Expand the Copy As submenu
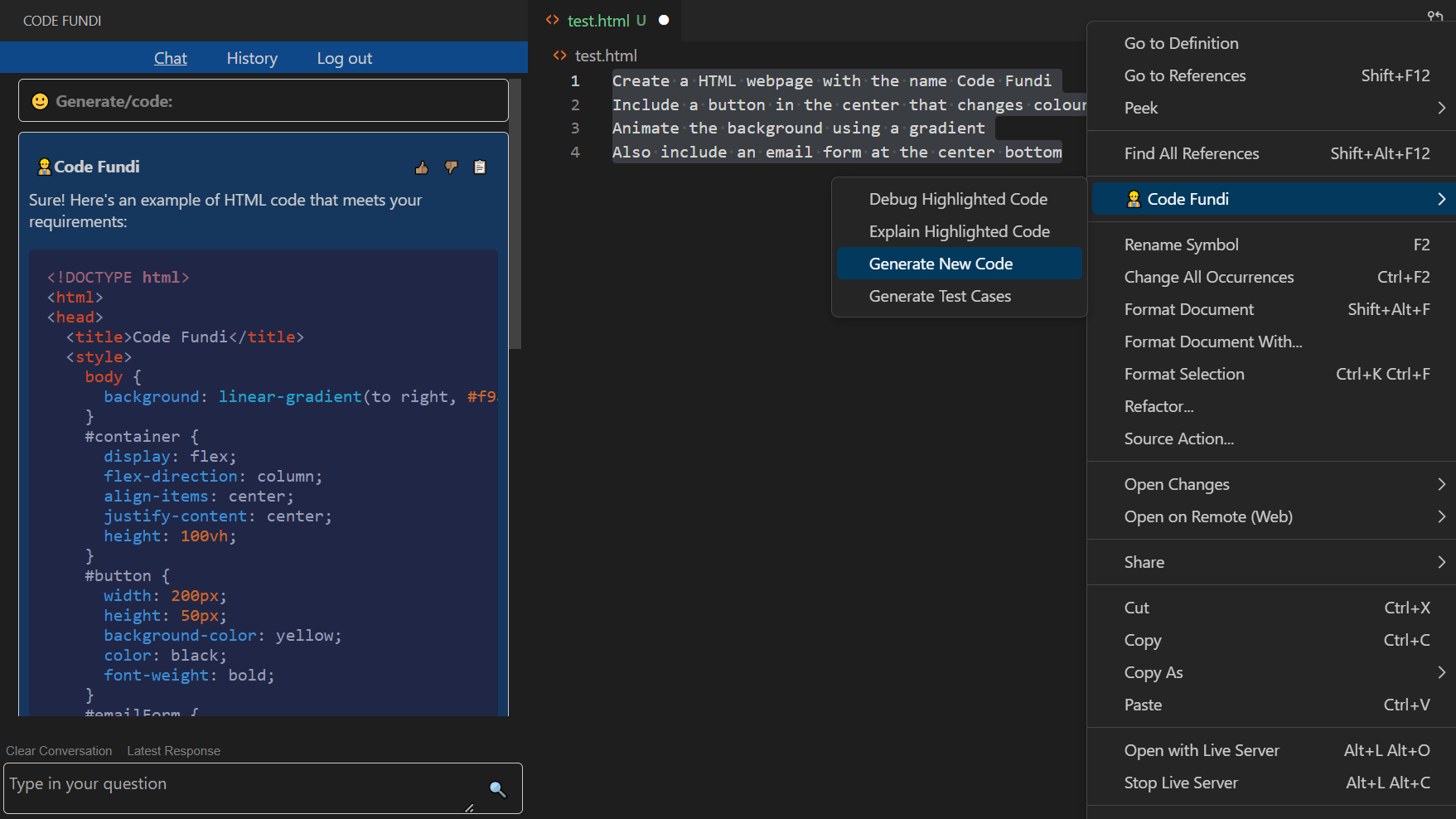This screenshot has width=1456, height=819. 1441,672
